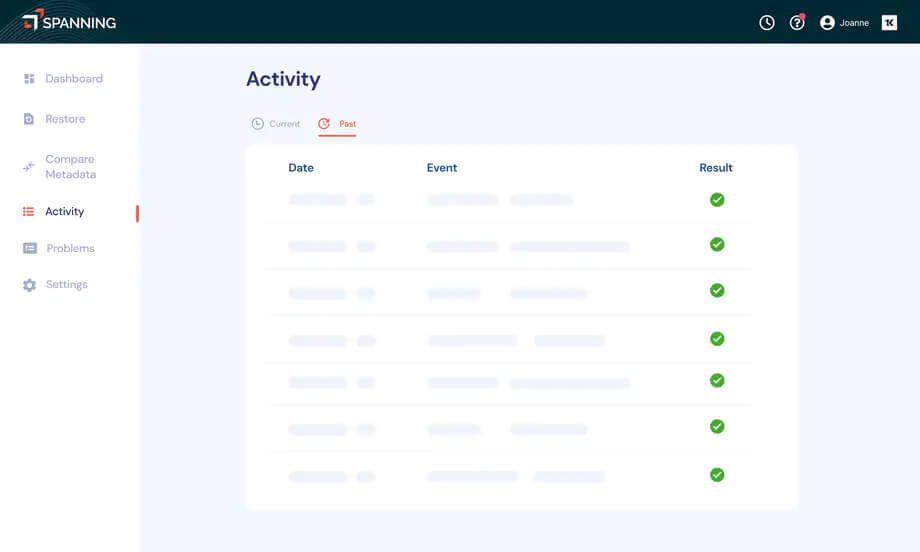Viewport: 920px width, 552px height.
Task: Select the Past tab
Action: (347, 124)
